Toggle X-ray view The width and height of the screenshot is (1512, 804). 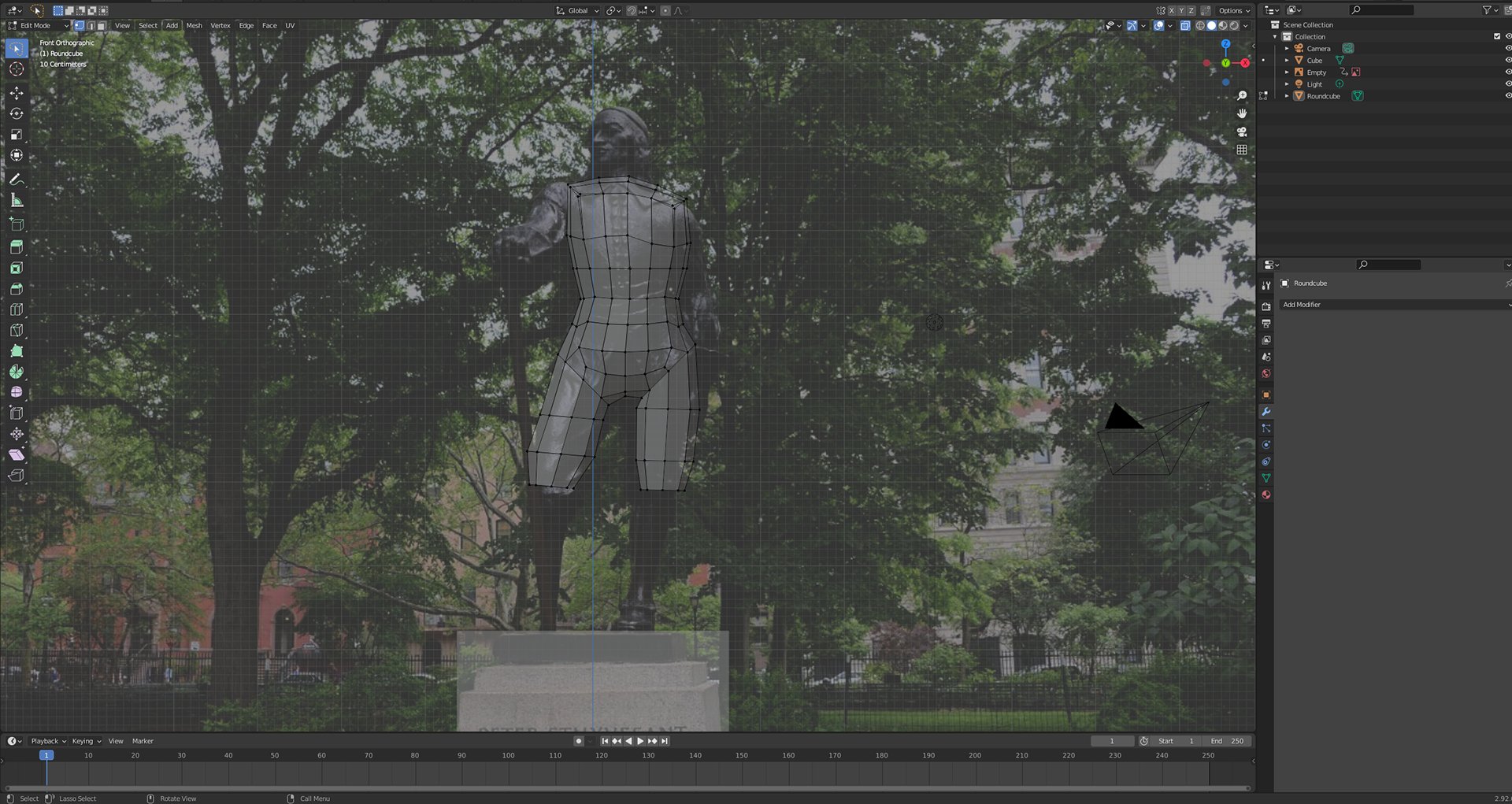coord(1185,25)
